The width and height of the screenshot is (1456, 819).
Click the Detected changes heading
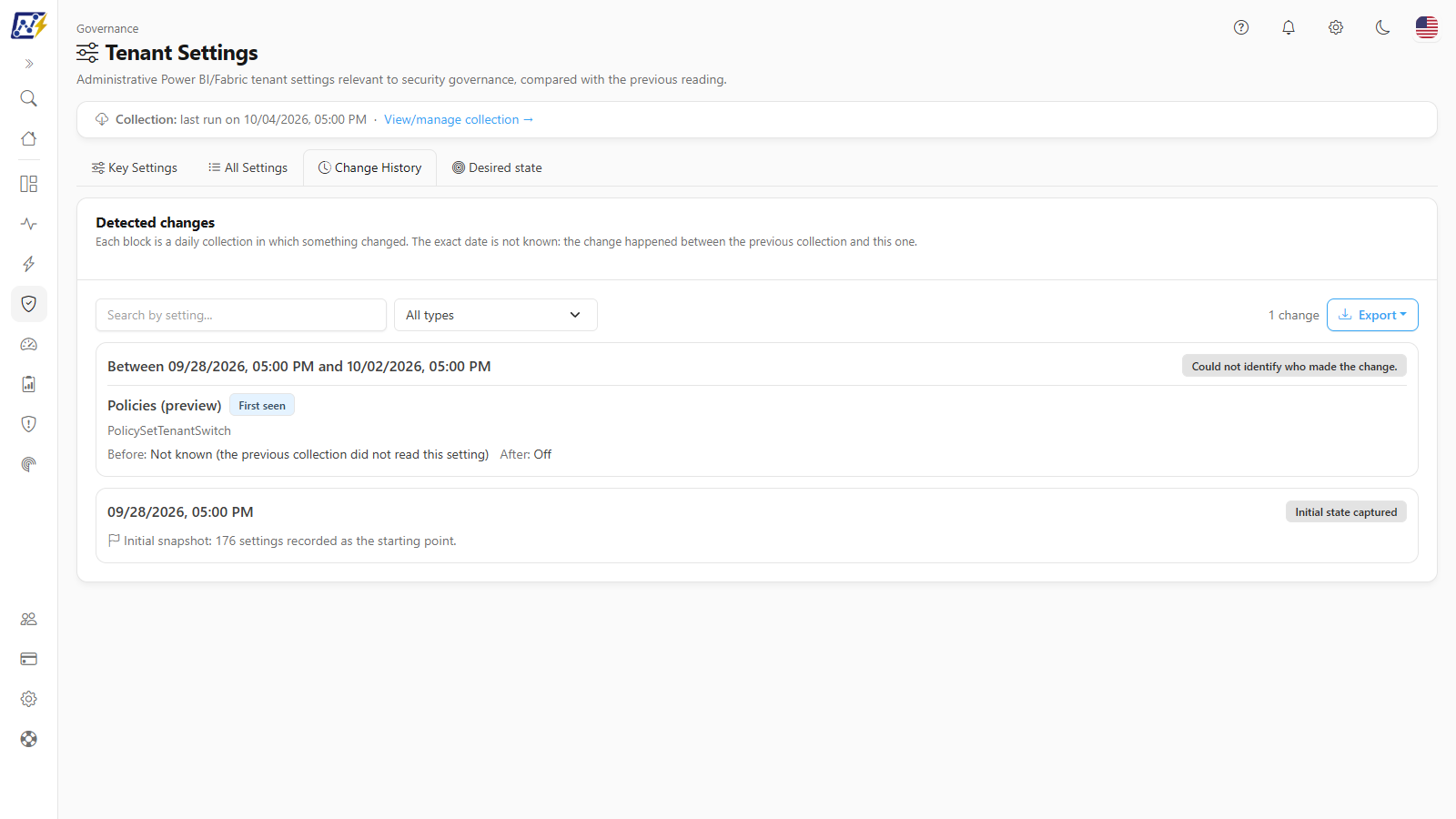156,222
